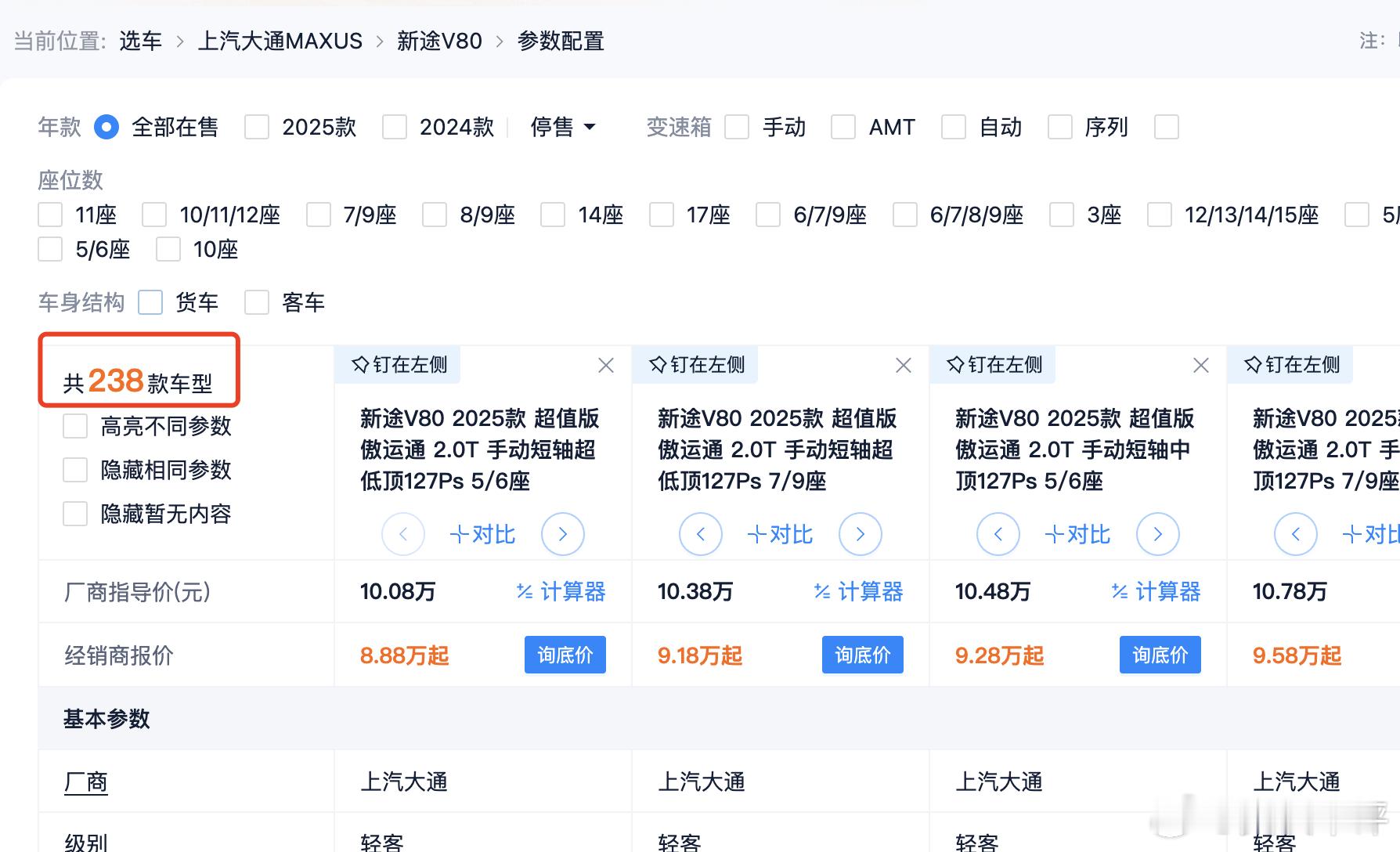Click the 基本参数 section header
This screenshot has height=852, width=1400.
(106, 719)
